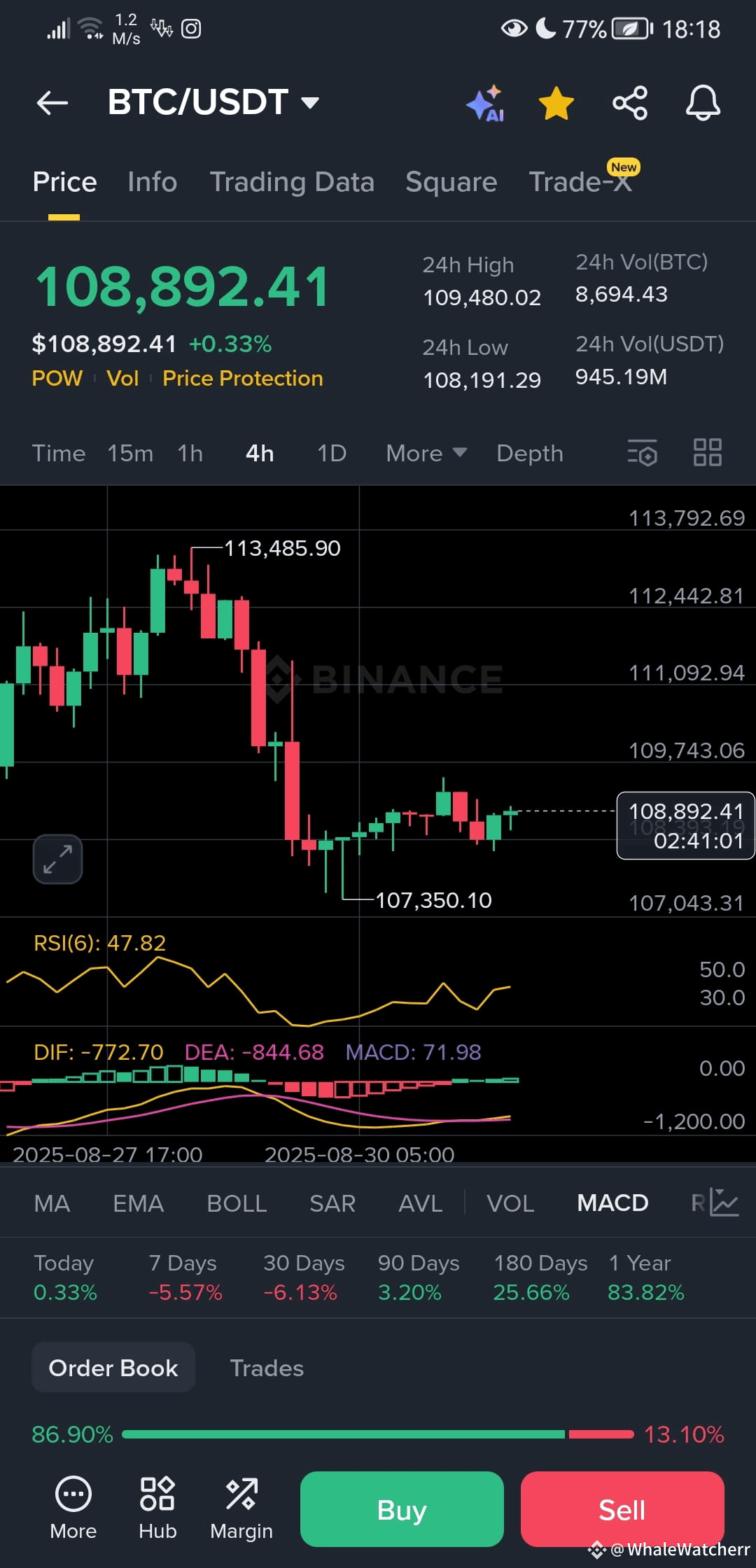756x1568 pixels.
Task: Open price alerts bell icon
Action: tap(703, 104)
